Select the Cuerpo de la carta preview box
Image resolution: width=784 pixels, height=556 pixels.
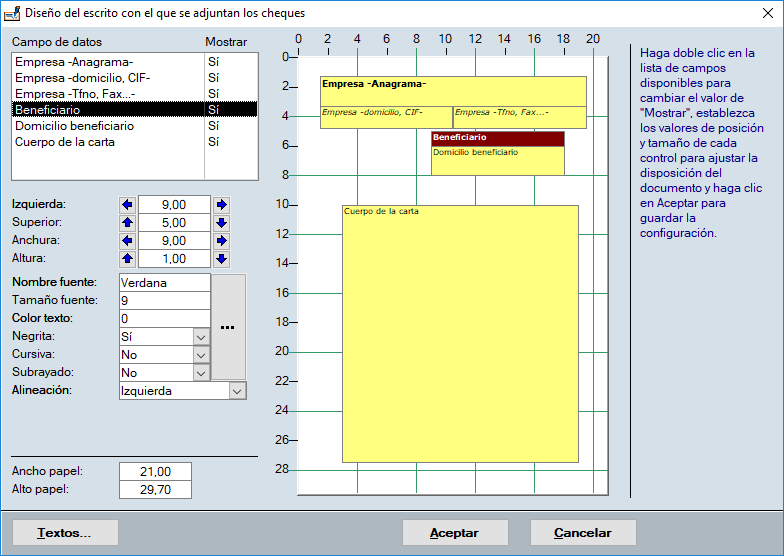pos(460,334)
